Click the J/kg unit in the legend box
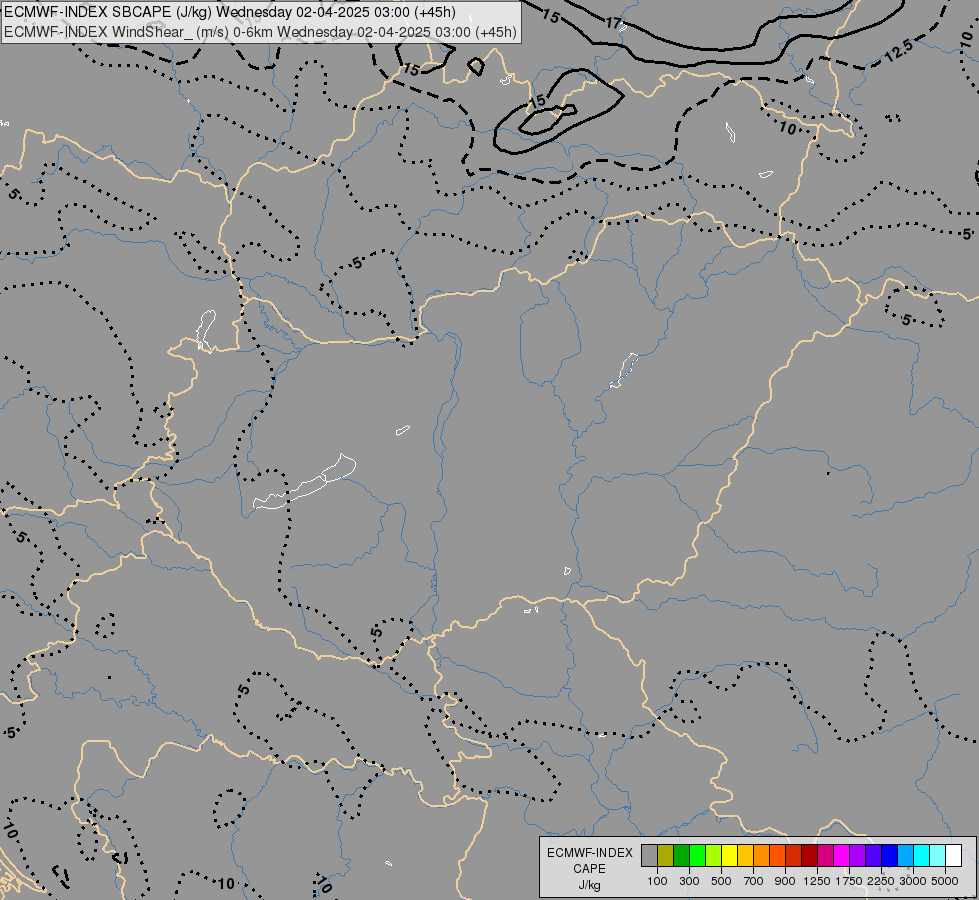Viewport: 979px width, 900px height. click(589, 885)
